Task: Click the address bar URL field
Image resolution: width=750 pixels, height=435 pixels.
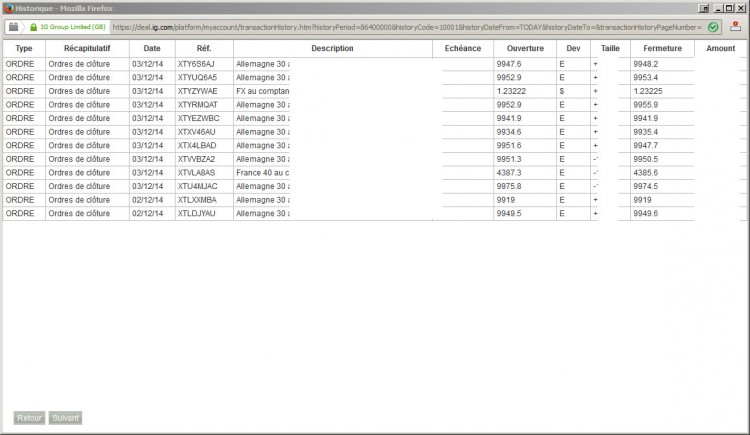Action: coord(407,27)
